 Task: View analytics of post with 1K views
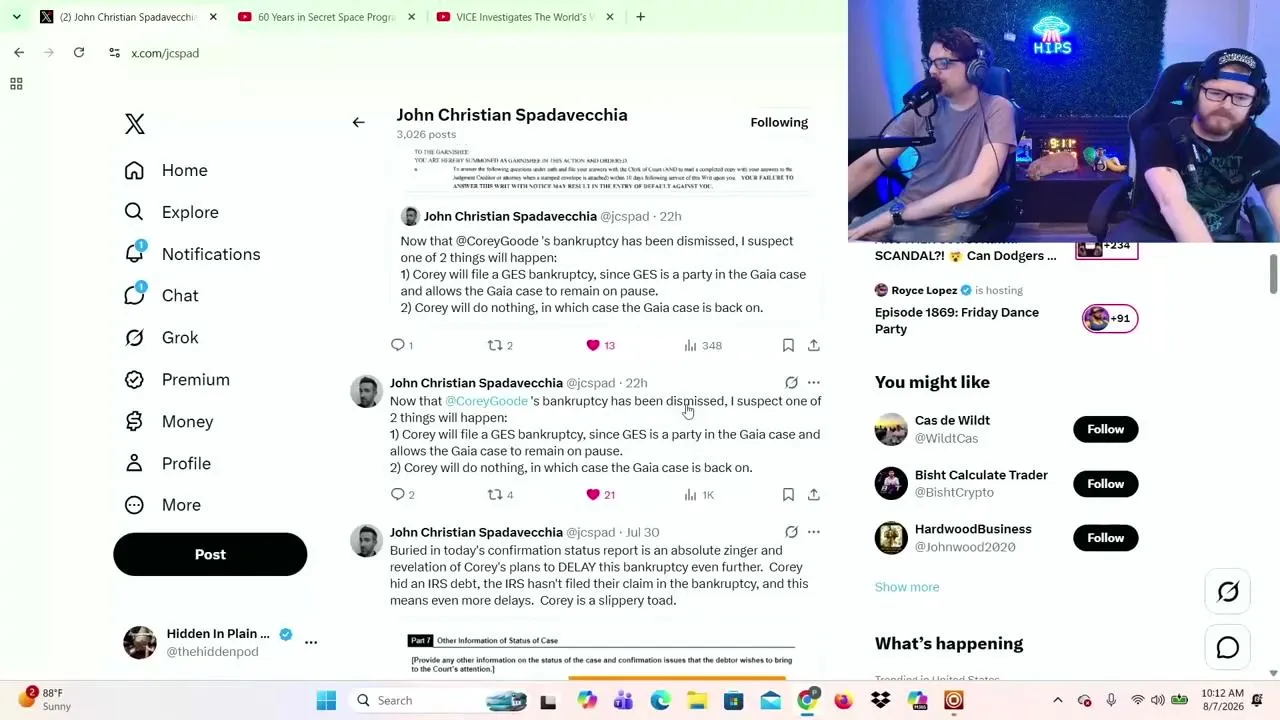pyautogui.click(x=699, y=494)
